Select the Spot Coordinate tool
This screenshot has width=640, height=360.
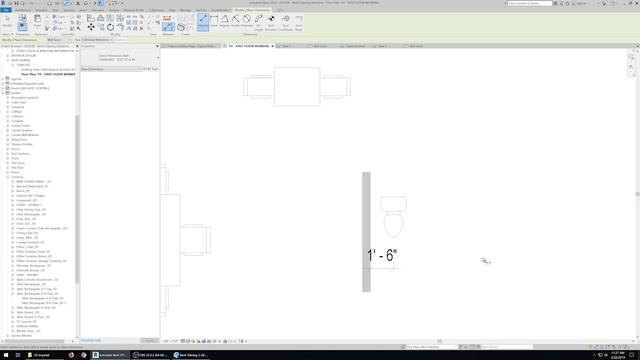point(286,22)
